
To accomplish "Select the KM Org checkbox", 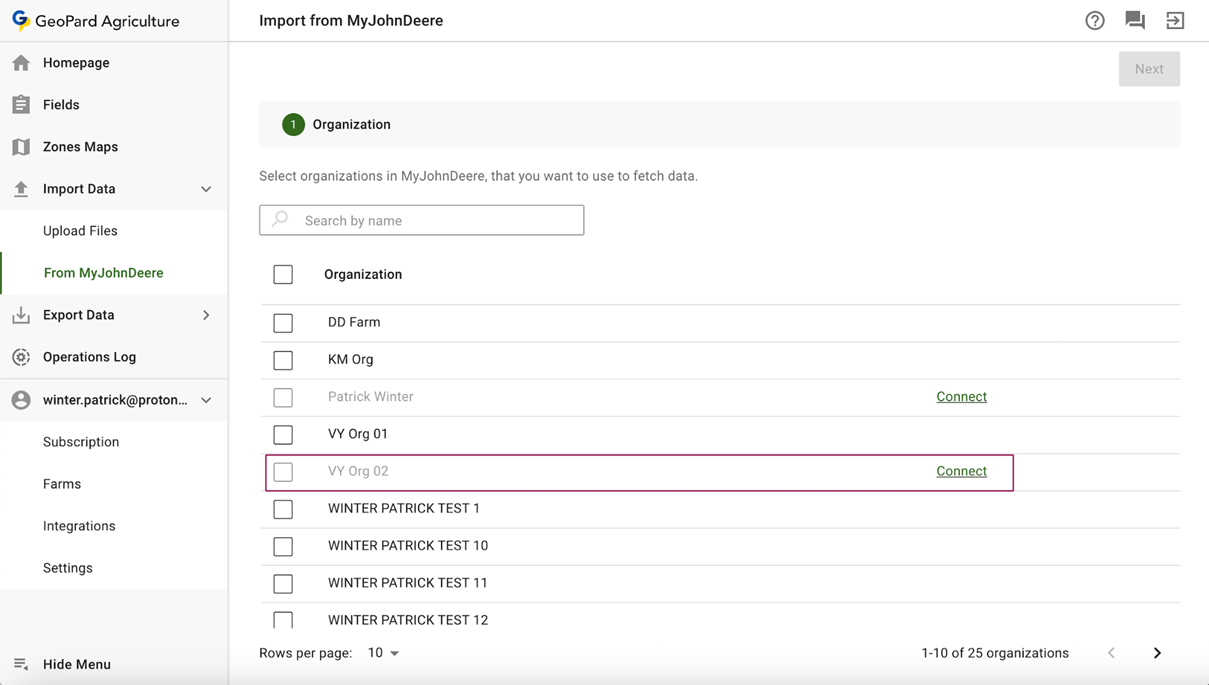I will 283,360.
